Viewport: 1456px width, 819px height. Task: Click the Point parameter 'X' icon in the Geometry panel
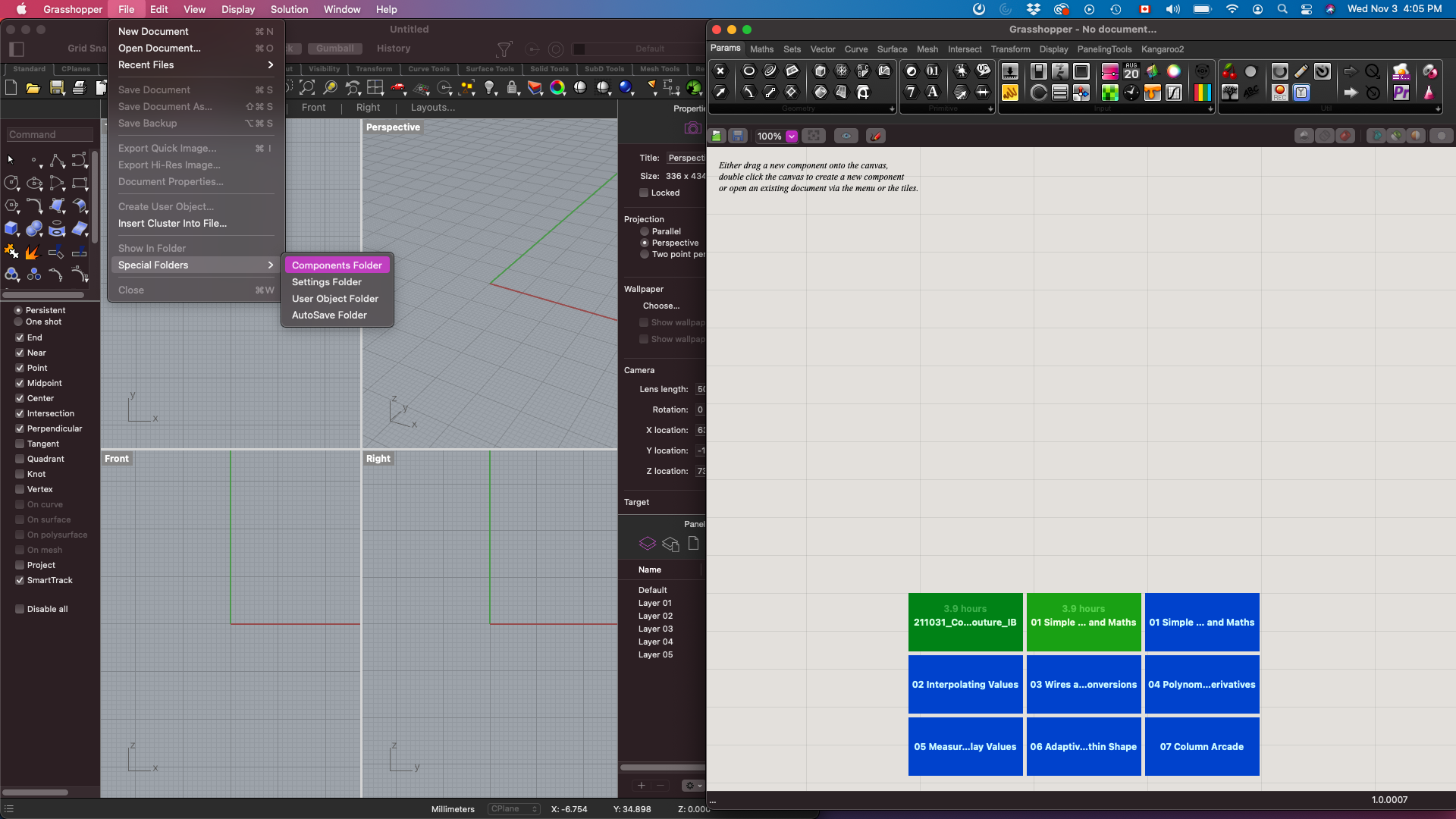coord(720,71)
